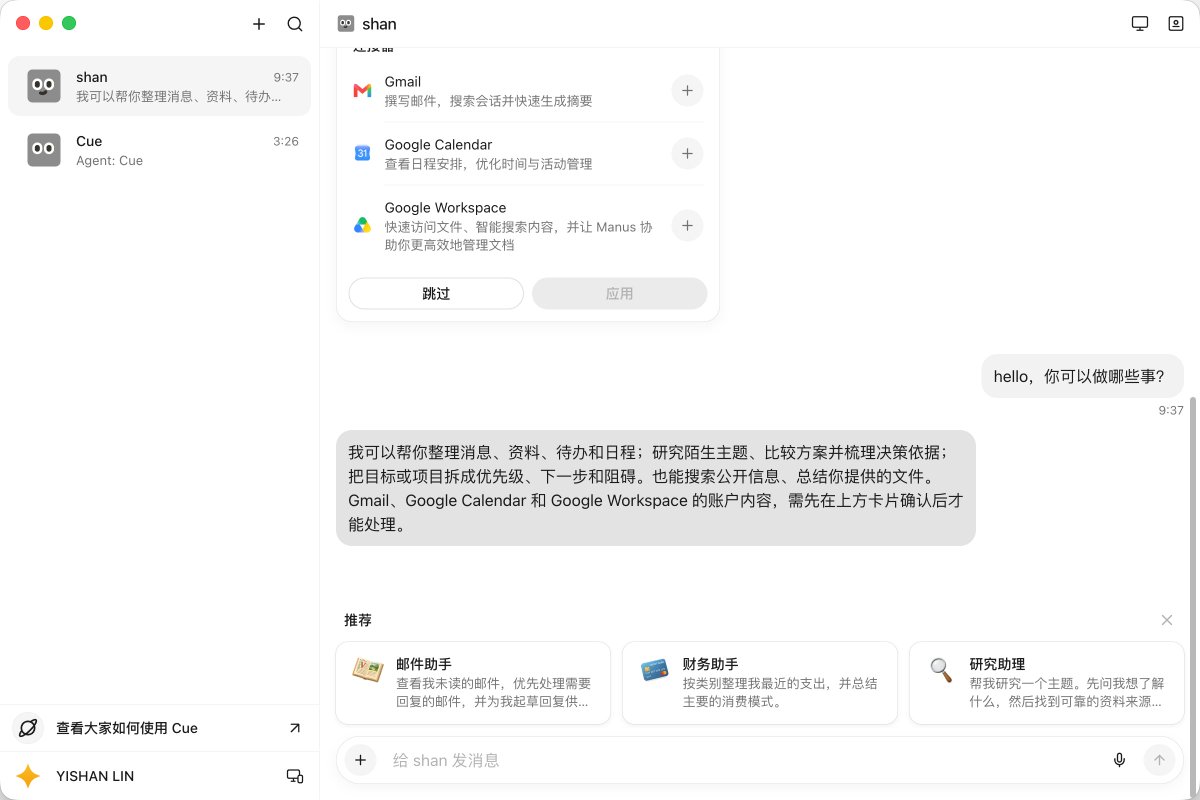This screenshot has width=1200, height=800.
Task: Click the Google Calendar title text
Action: coord(438,145)
